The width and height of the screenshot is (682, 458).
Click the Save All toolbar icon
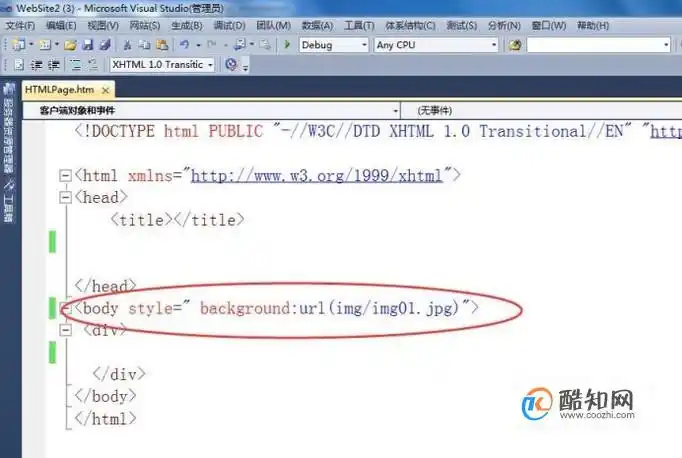pyautogui.click(x=104, y=45)
